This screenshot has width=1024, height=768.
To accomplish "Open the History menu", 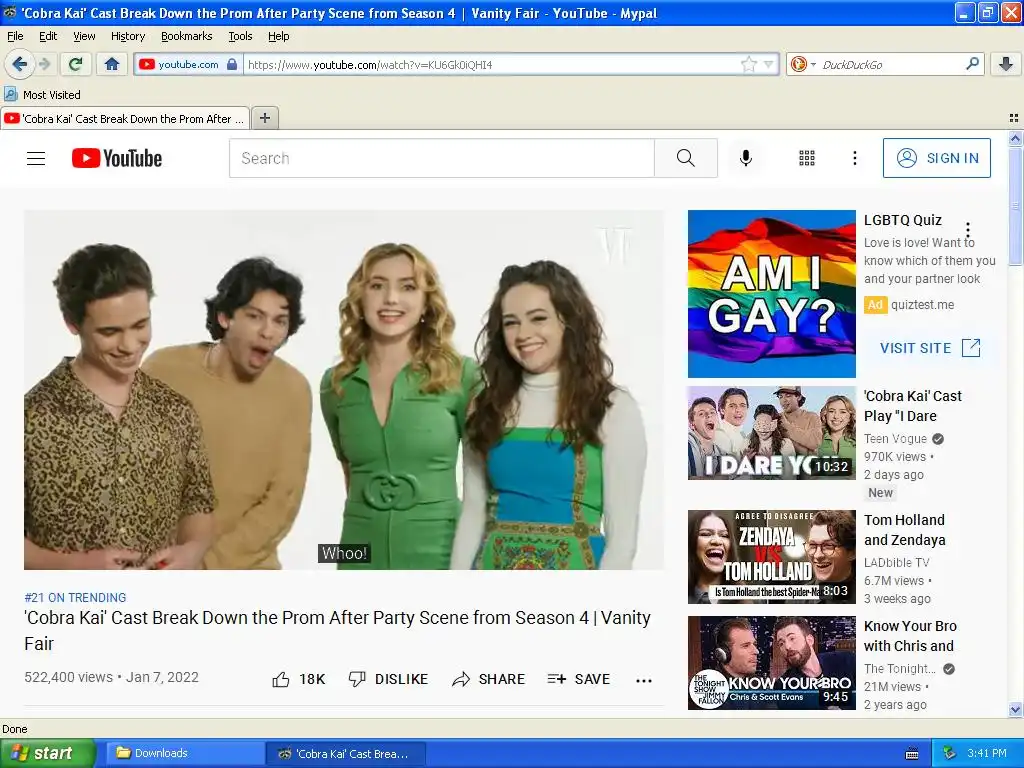I will (127, 36).
